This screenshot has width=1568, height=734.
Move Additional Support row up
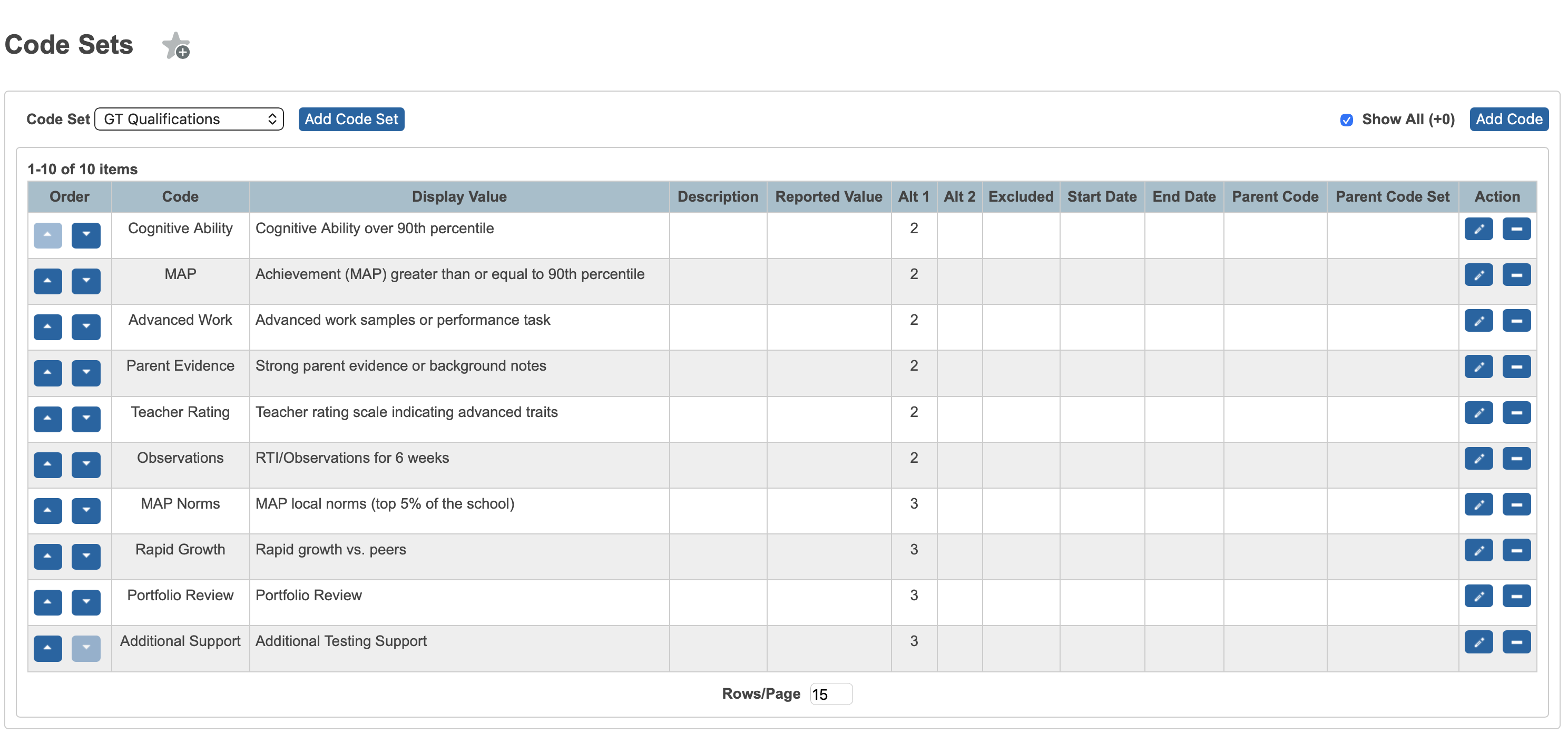point(47,648)
